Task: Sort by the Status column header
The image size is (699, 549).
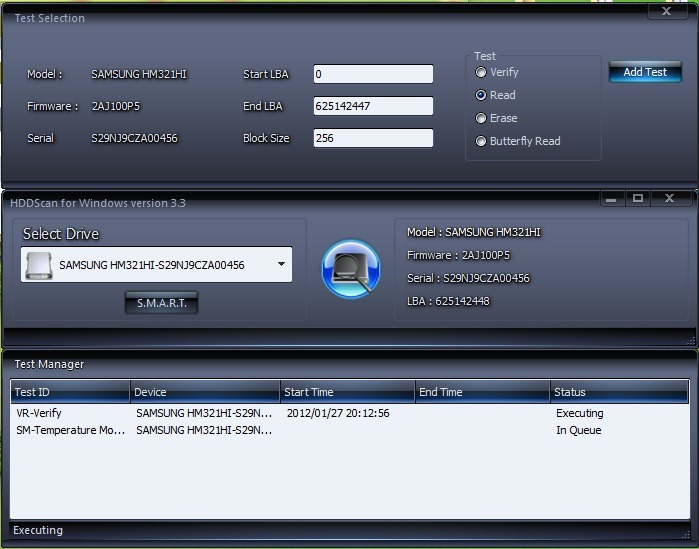Action: pyautogui.click(x=618, y=392)
